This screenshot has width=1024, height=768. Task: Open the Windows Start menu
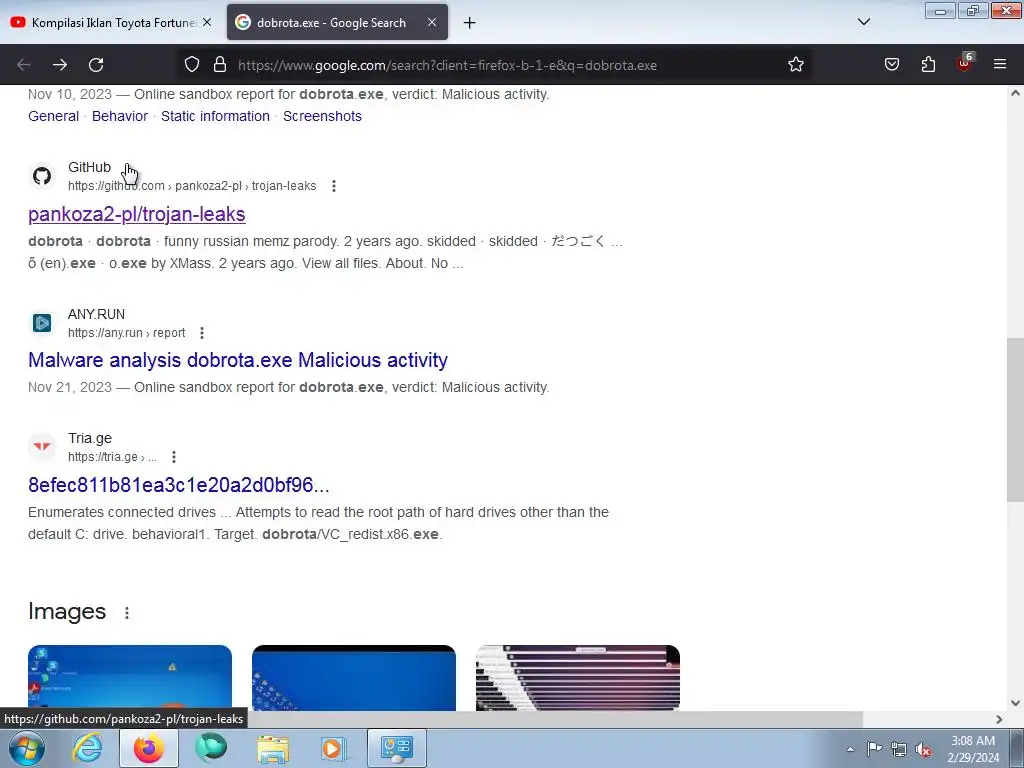tap(26, 748)
